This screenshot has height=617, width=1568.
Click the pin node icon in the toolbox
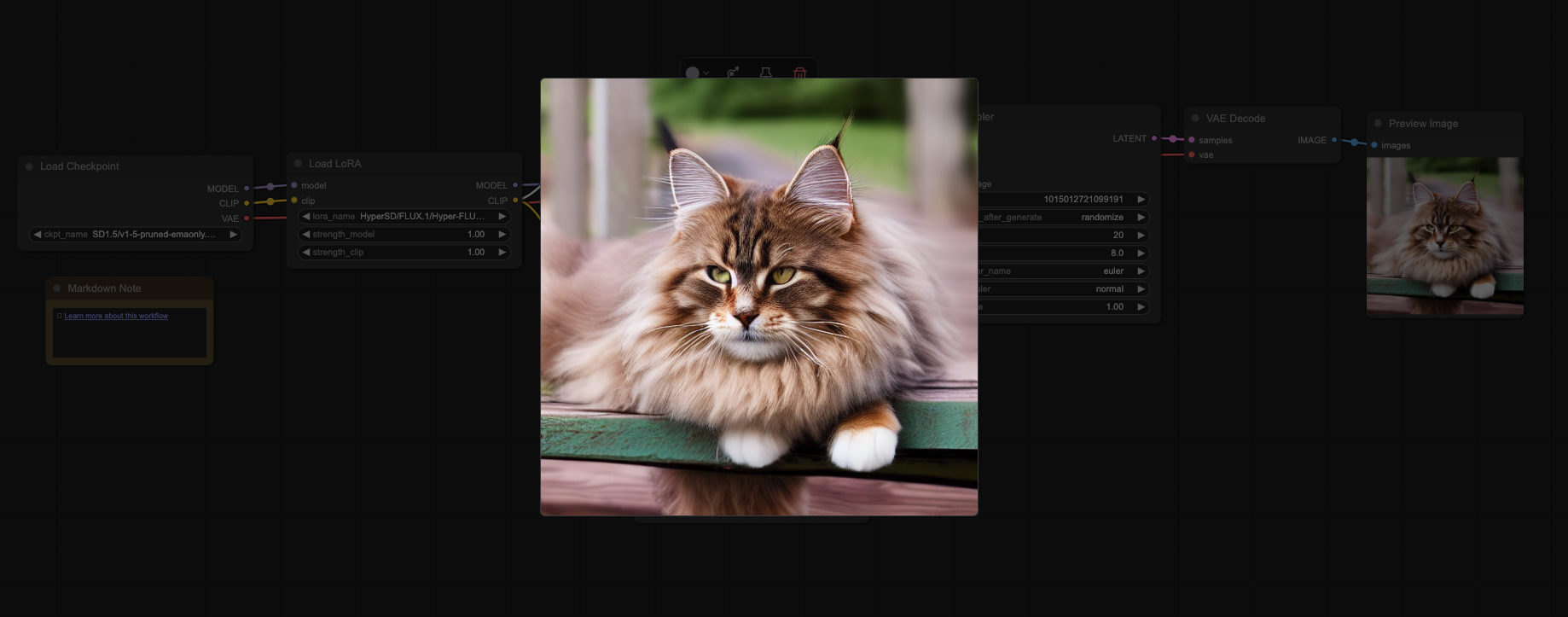tap(766, 73)
